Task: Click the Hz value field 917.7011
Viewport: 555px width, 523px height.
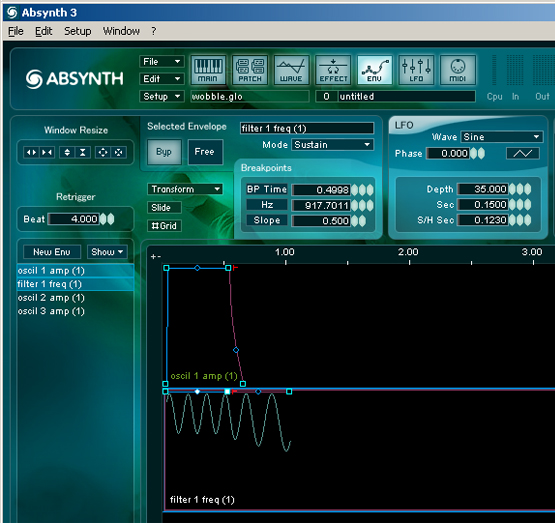Action: coord(321,205)
